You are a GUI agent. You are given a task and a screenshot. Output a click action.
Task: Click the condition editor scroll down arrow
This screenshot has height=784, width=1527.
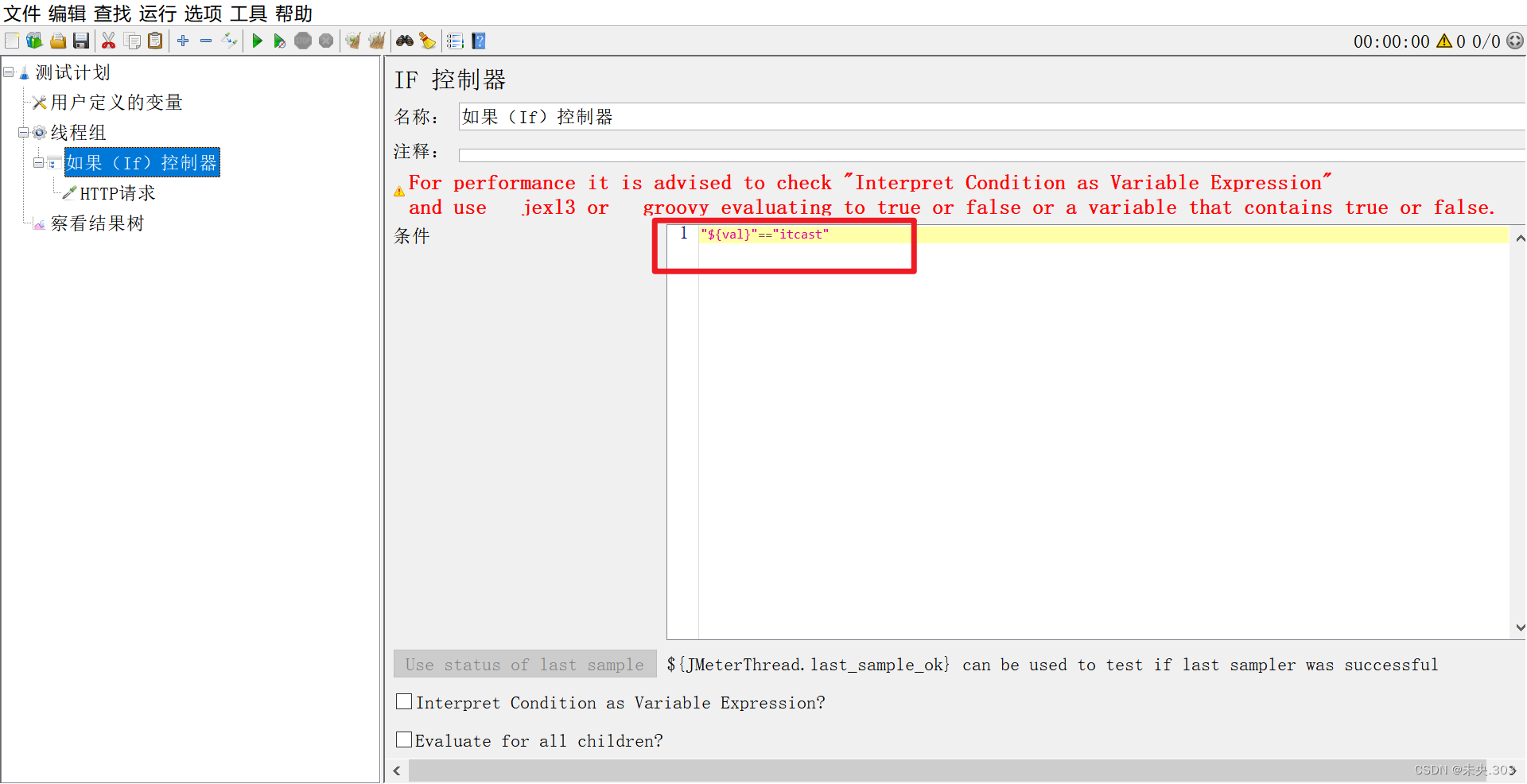click(x=1520, y=627)
